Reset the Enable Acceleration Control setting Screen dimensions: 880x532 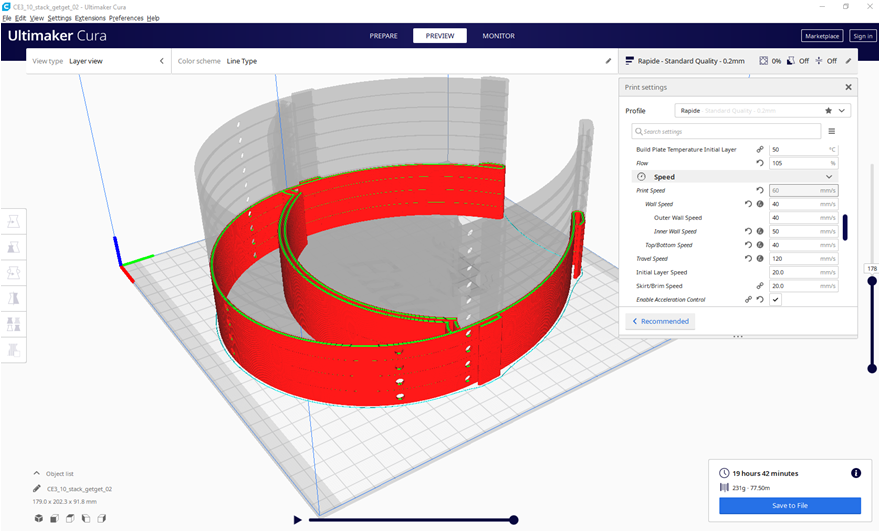760,299
